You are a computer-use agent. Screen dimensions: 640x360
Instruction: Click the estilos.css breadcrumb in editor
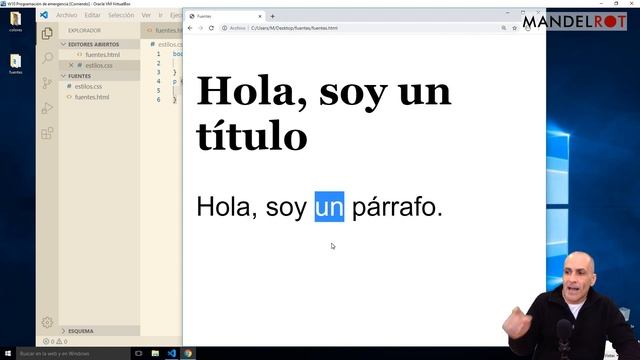[167, 44]
